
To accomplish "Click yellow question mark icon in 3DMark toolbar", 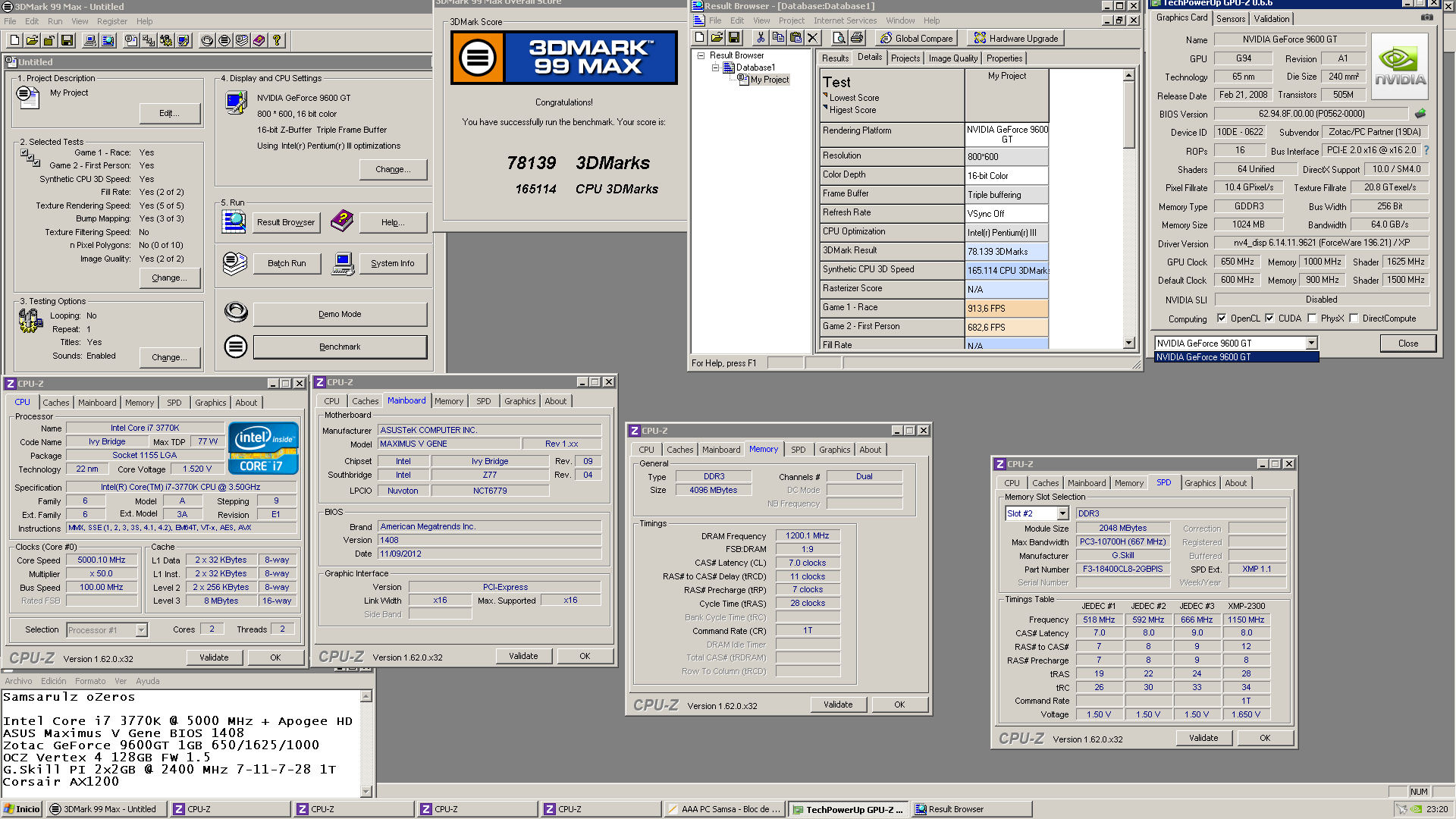I will (277, 41).
